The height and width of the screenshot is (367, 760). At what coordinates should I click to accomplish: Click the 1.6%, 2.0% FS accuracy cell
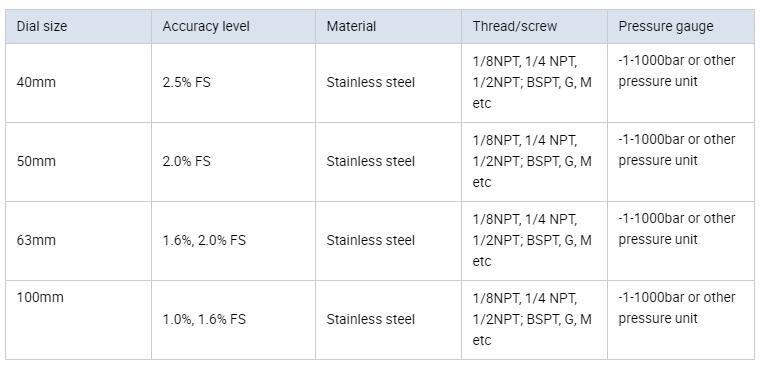pyautogui.click(x=233, y=241)
